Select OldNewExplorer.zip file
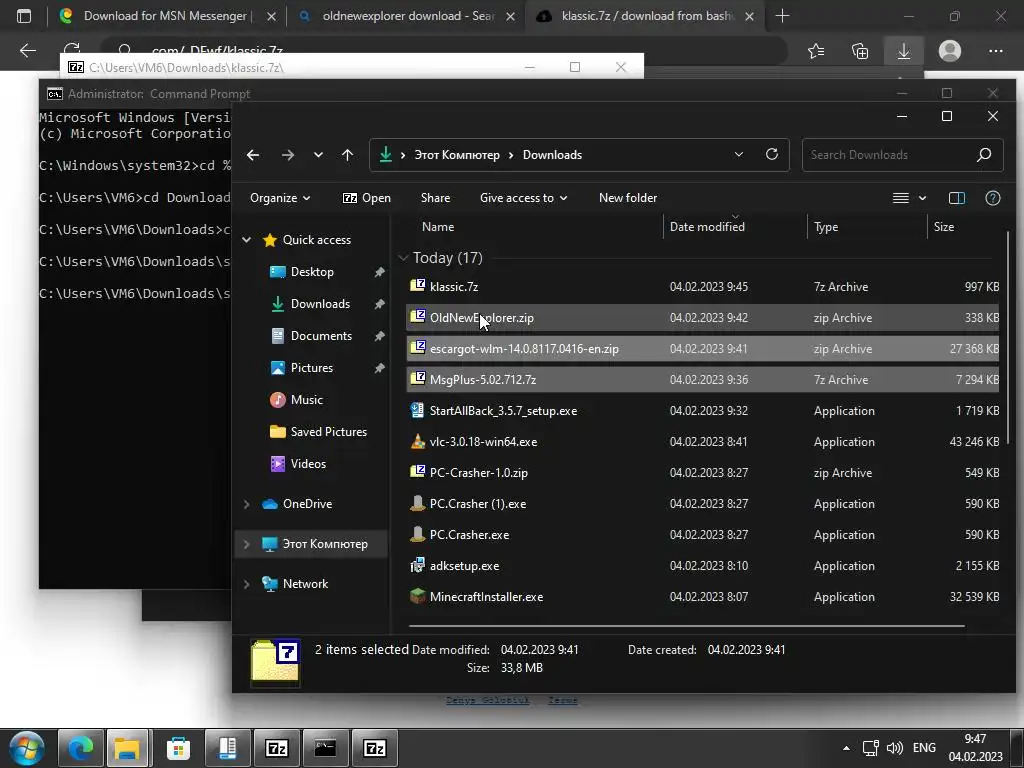Image resolution: width=1024 pixels, height=768 pixels. pos(703,317)
